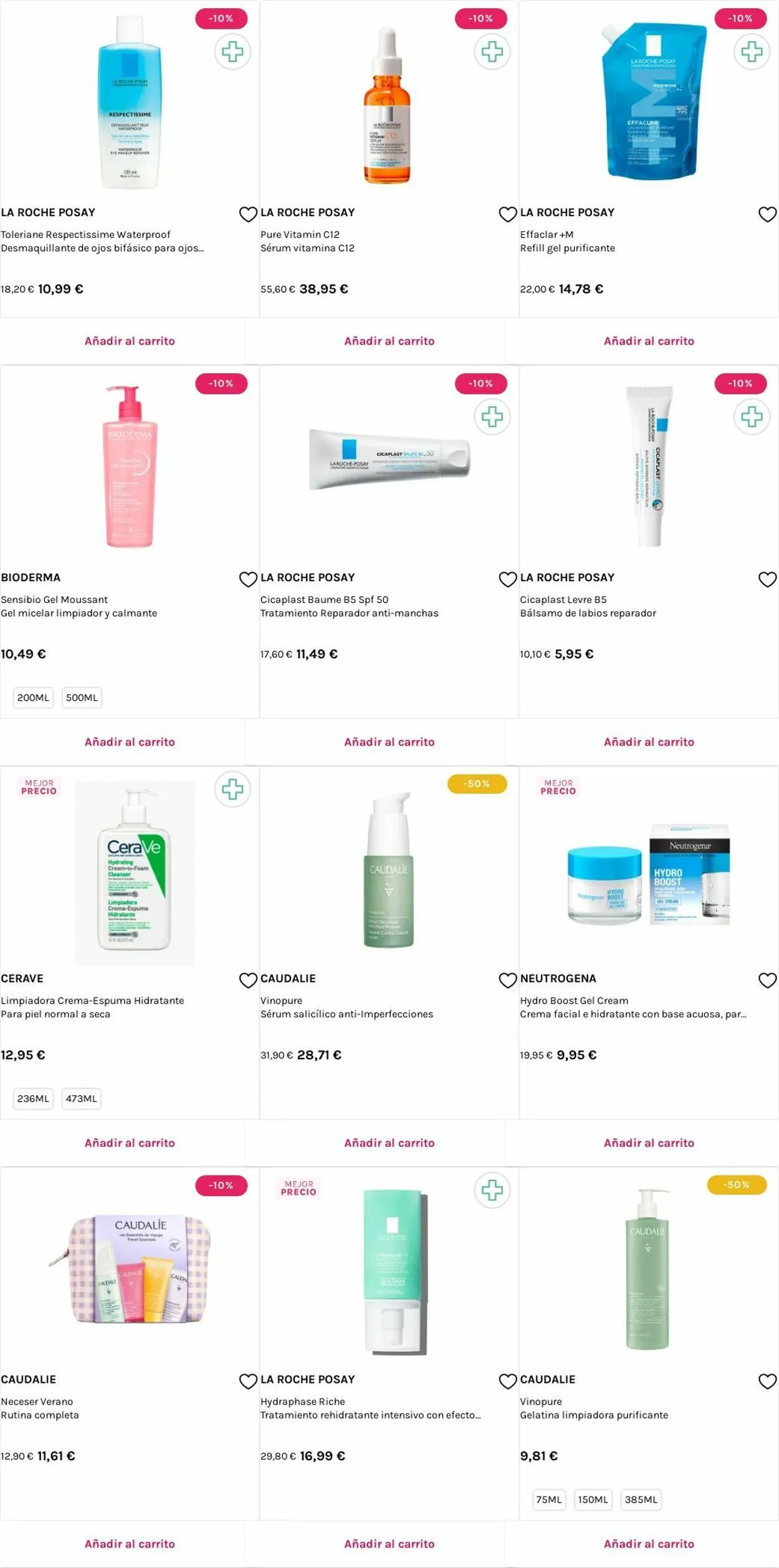Image resolution: width=779 pixels, height=1568 pixels.
Task: Choose the 473ML size for CeraVe cleanser
Action: click(x=81, y=1098)
